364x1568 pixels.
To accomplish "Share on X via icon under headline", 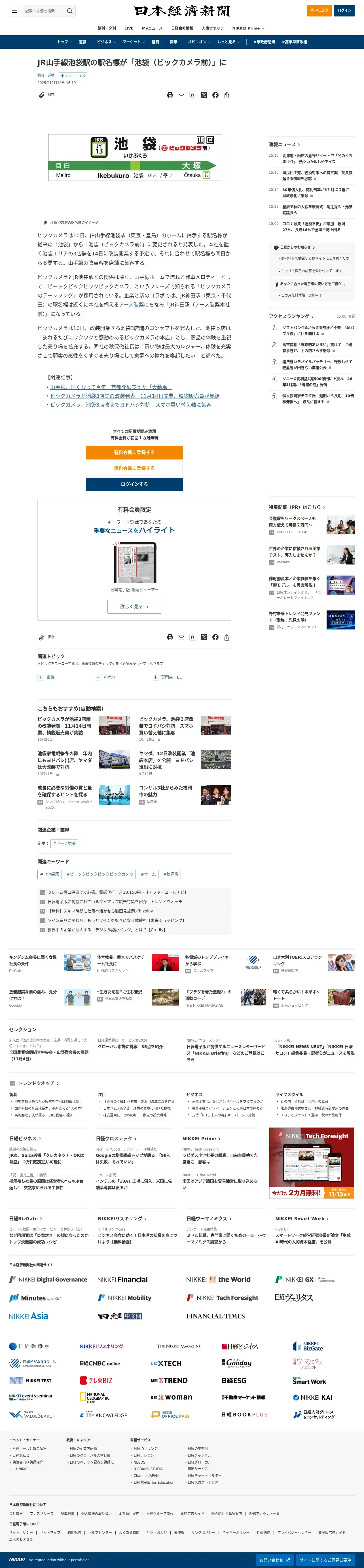I will pyautogui.click(x=204, y=95).
